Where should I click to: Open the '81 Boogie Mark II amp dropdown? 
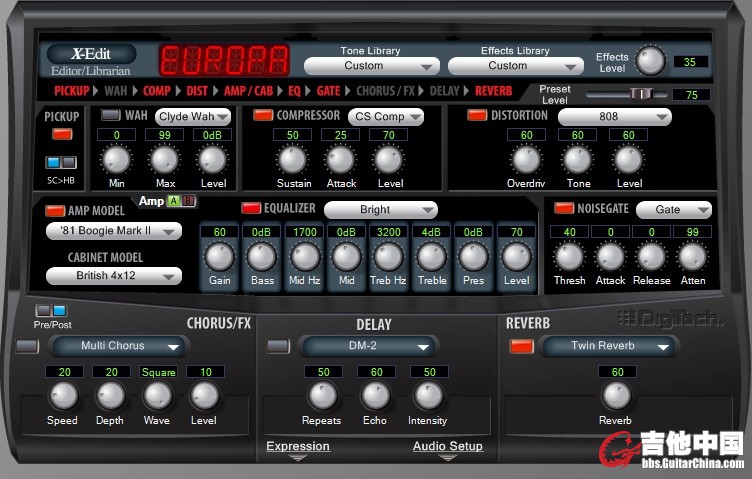[x=113, y=231]
